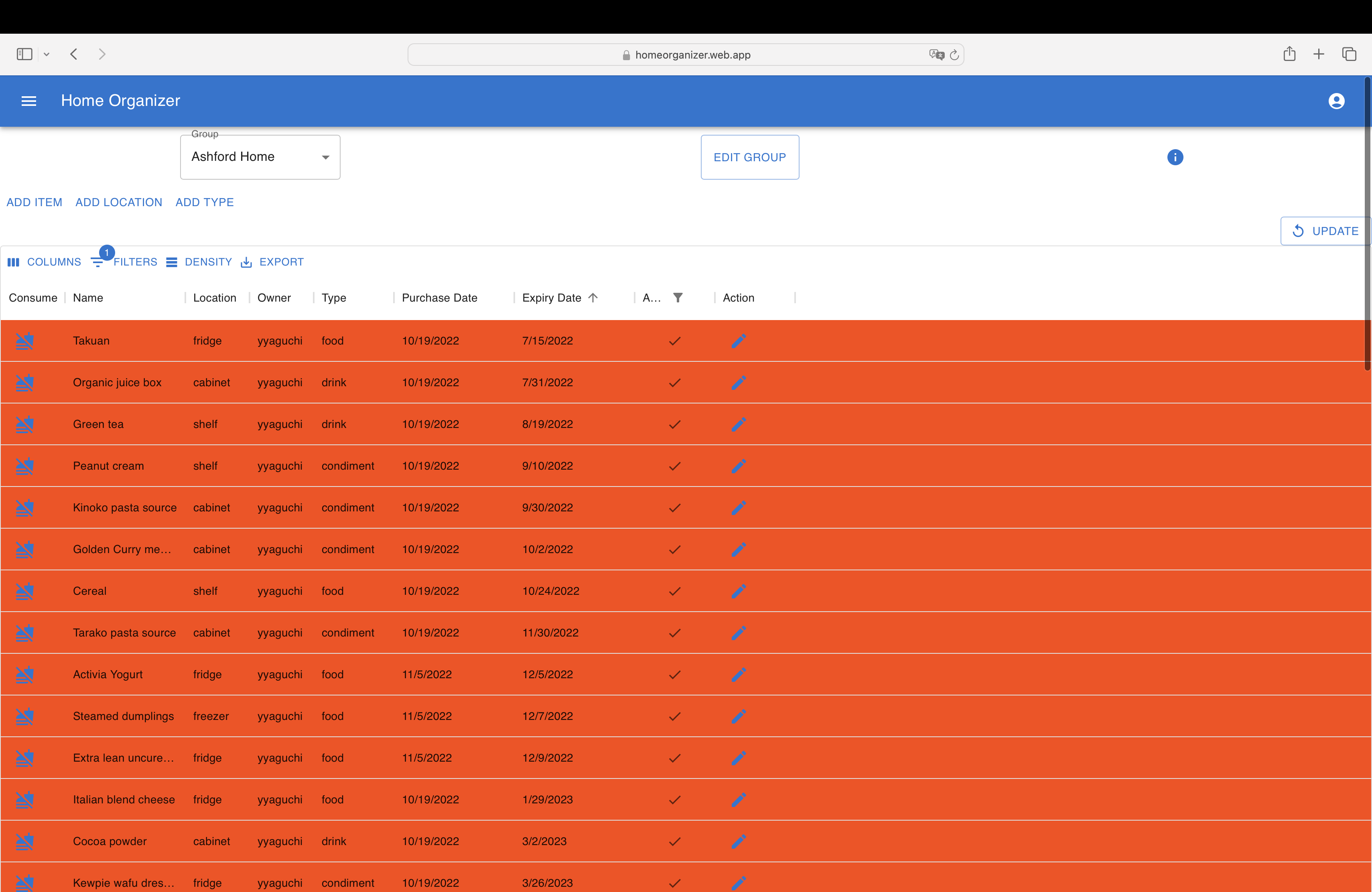Viewport: 1372px width, 892px height.
Task: Sort by the Expiry Date column header
Action: click(552, 297)
